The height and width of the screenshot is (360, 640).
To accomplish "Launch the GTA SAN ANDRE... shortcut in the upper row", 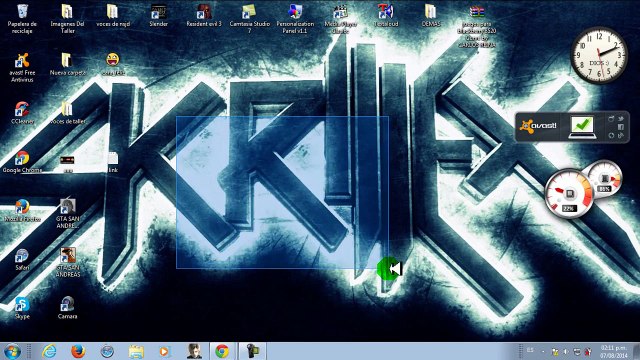I will tap(67, 213).
